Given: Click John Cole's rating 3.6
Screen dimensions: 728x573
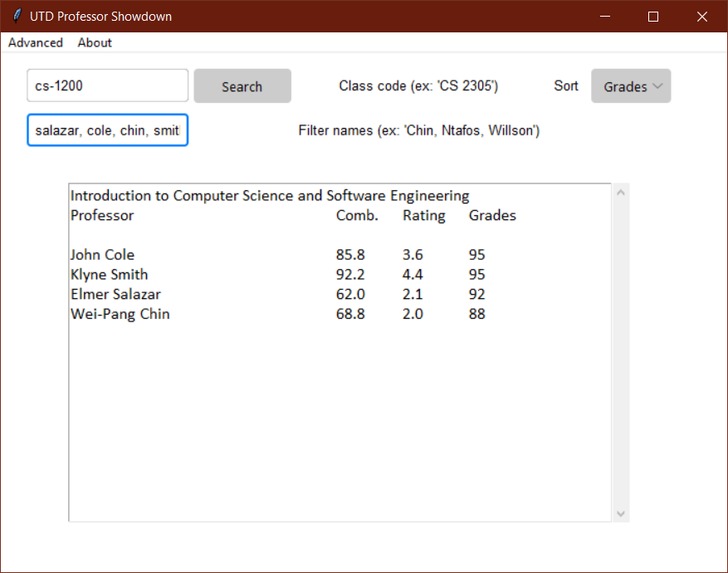Looking at the screenshot, I should 412,254.
